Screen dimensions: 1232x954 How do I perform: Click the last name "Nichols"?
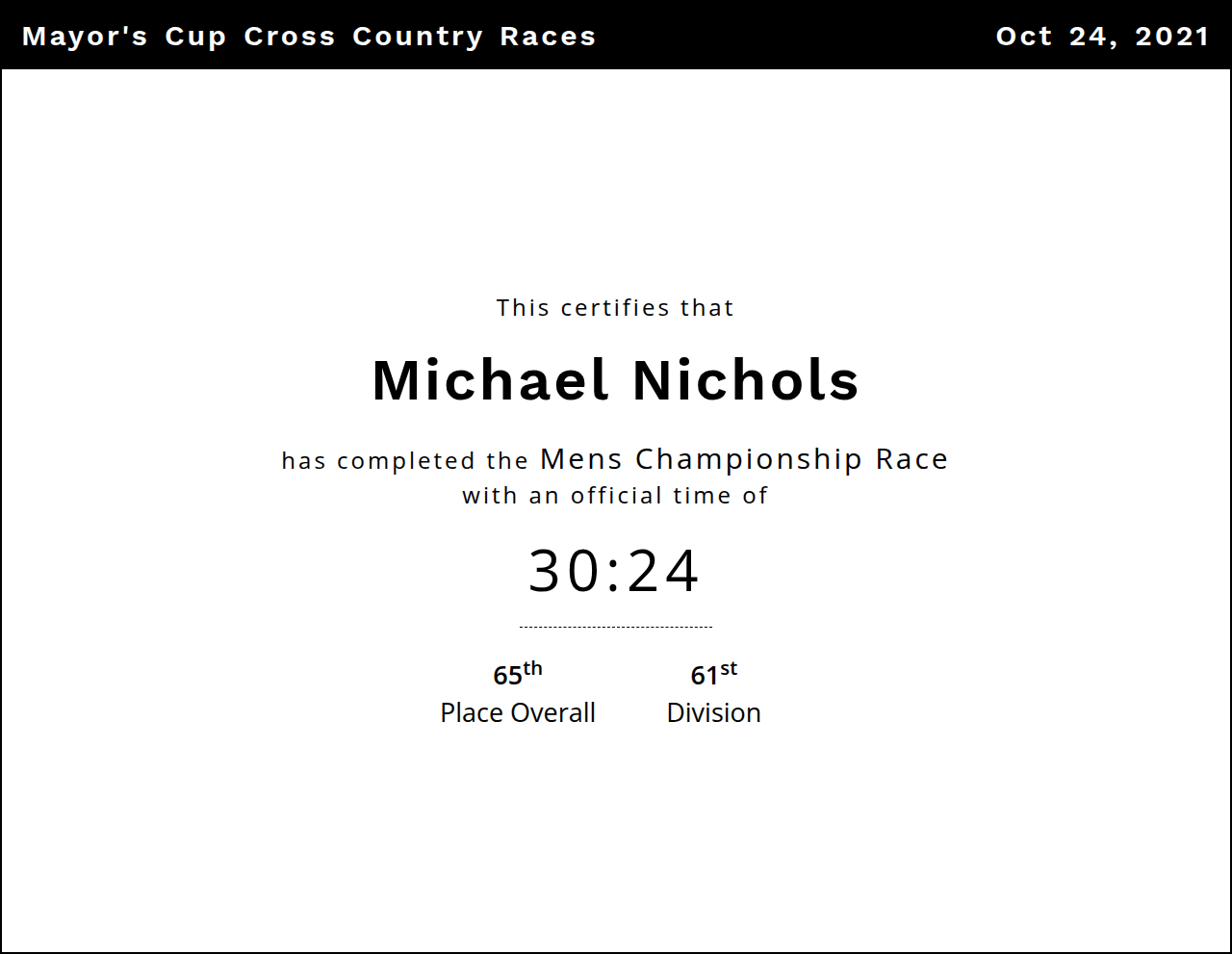[746, 380]
